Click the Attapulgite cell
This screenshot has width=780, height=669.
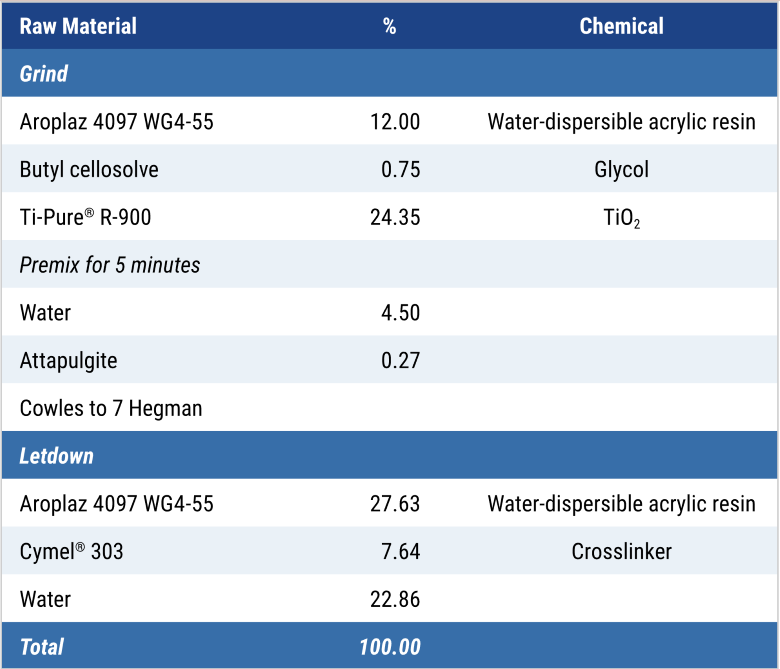point(68,361)
